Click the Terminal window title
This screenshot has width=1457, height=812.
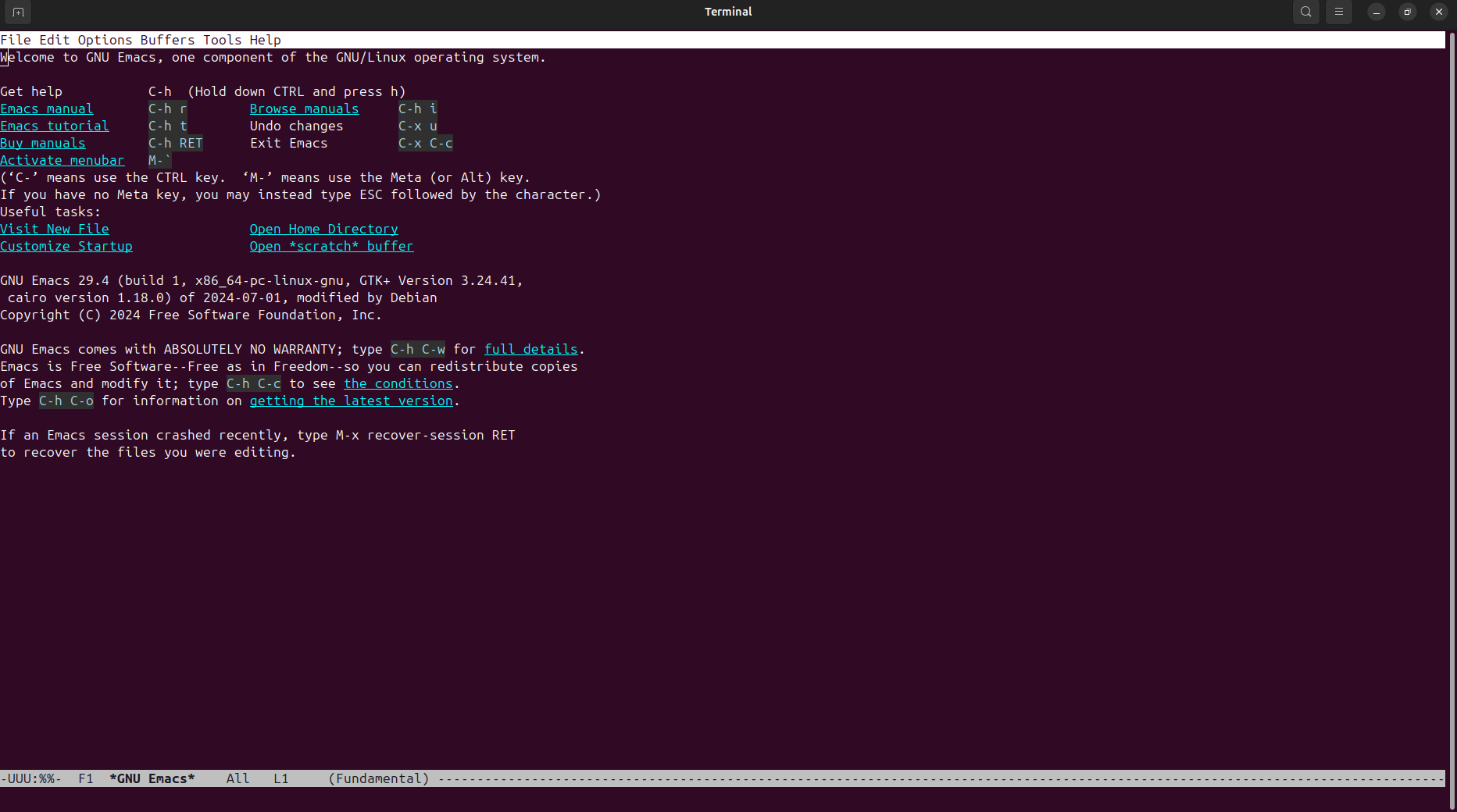point(728,12)
